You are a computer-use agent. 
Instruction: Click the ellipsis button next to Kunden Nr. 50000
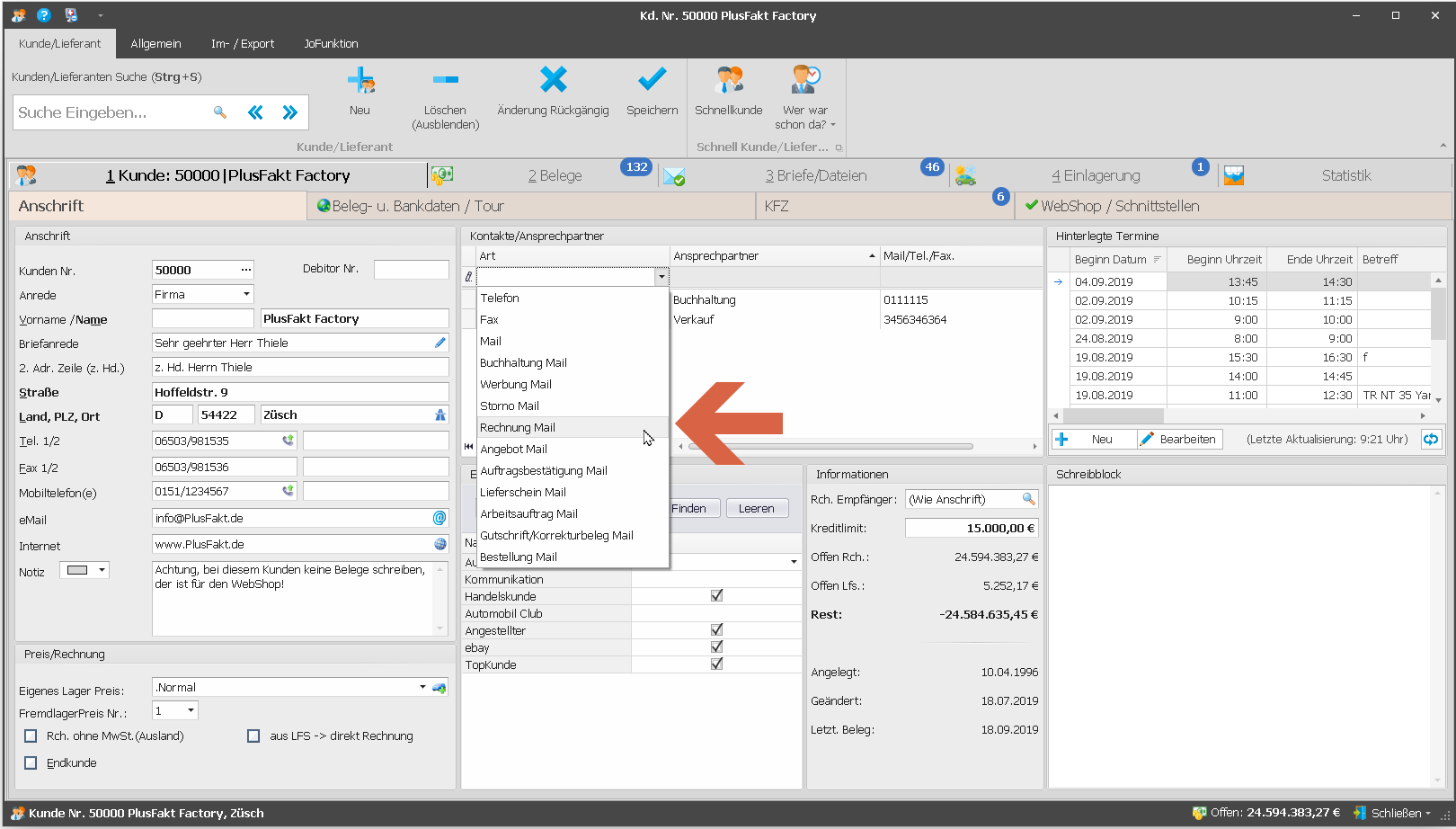(245, 270)
